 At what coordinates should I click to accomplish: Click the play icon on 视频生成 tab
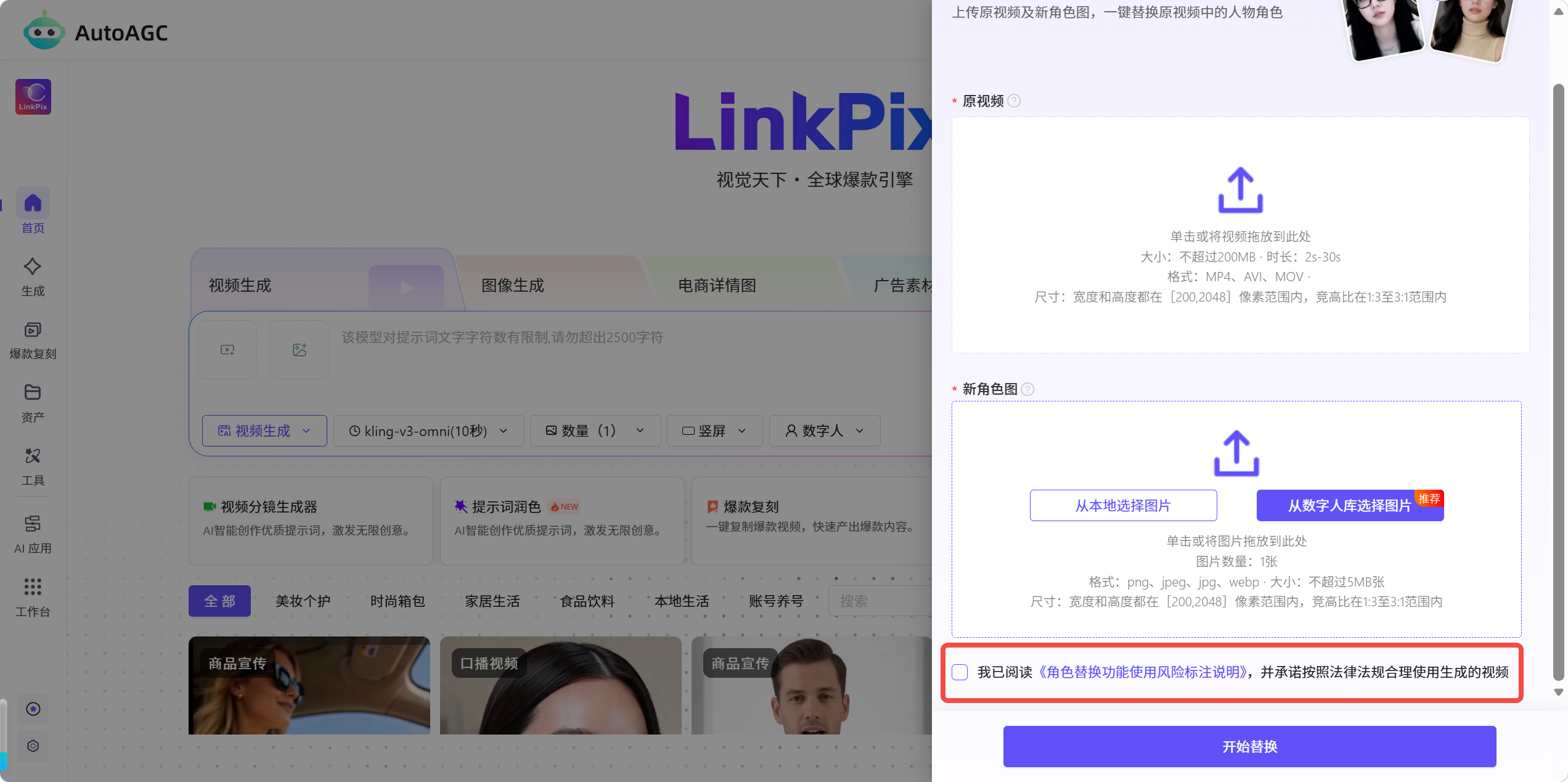coord(406,287)
